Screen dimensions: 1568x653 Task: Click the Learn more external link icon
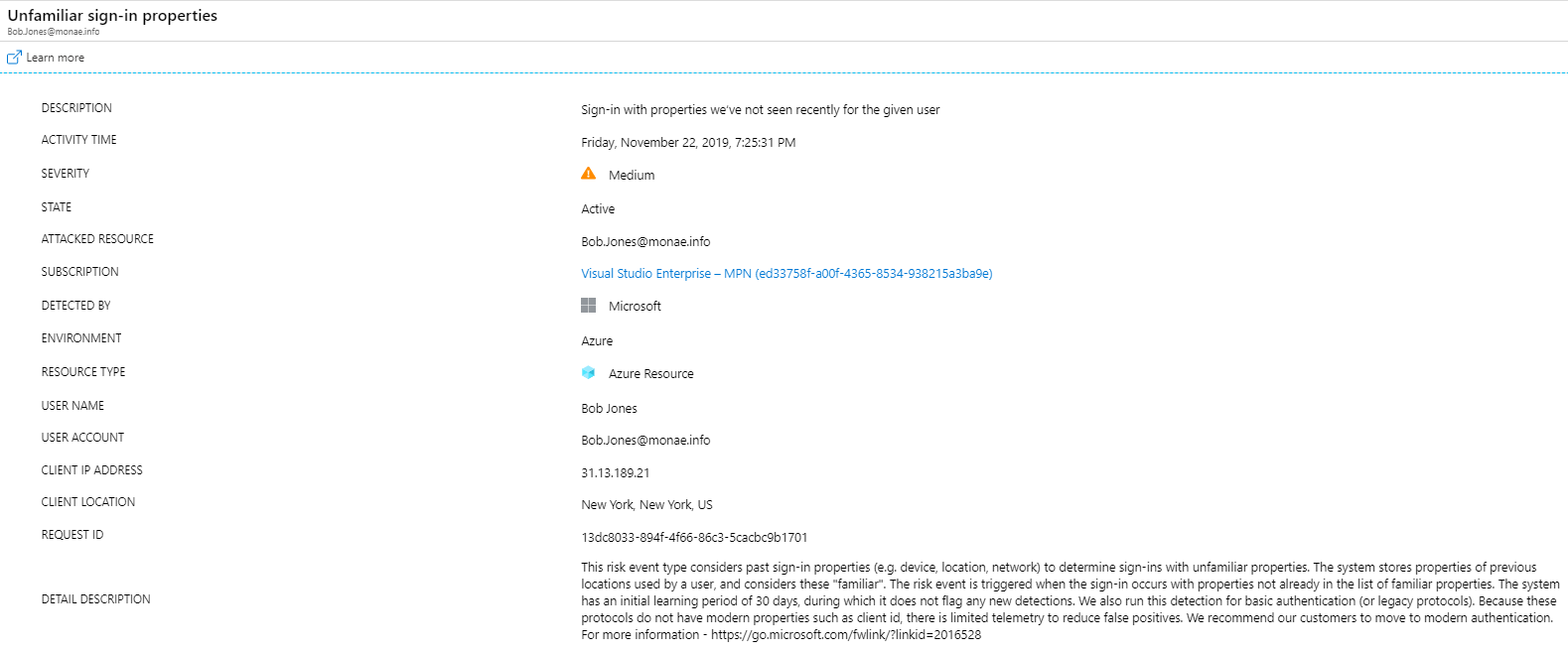14,58
